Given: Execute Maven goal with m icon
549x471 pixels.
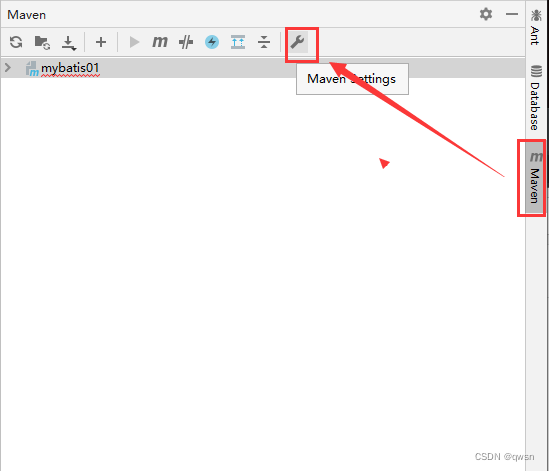Looking at the screenshot, I should [x=160, y=42].
